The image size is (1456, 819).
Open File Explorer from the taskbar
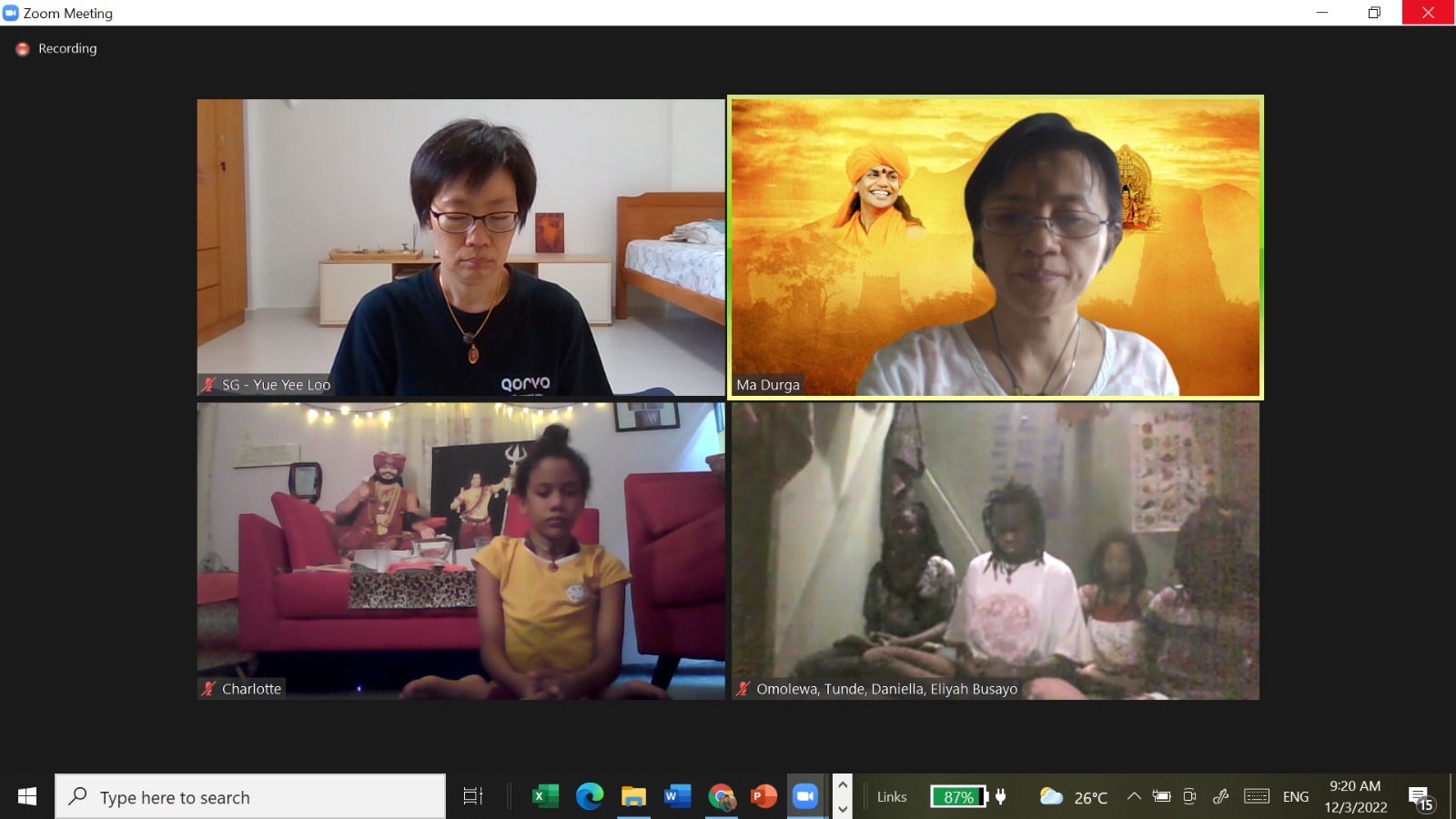[x=633, y=796]
